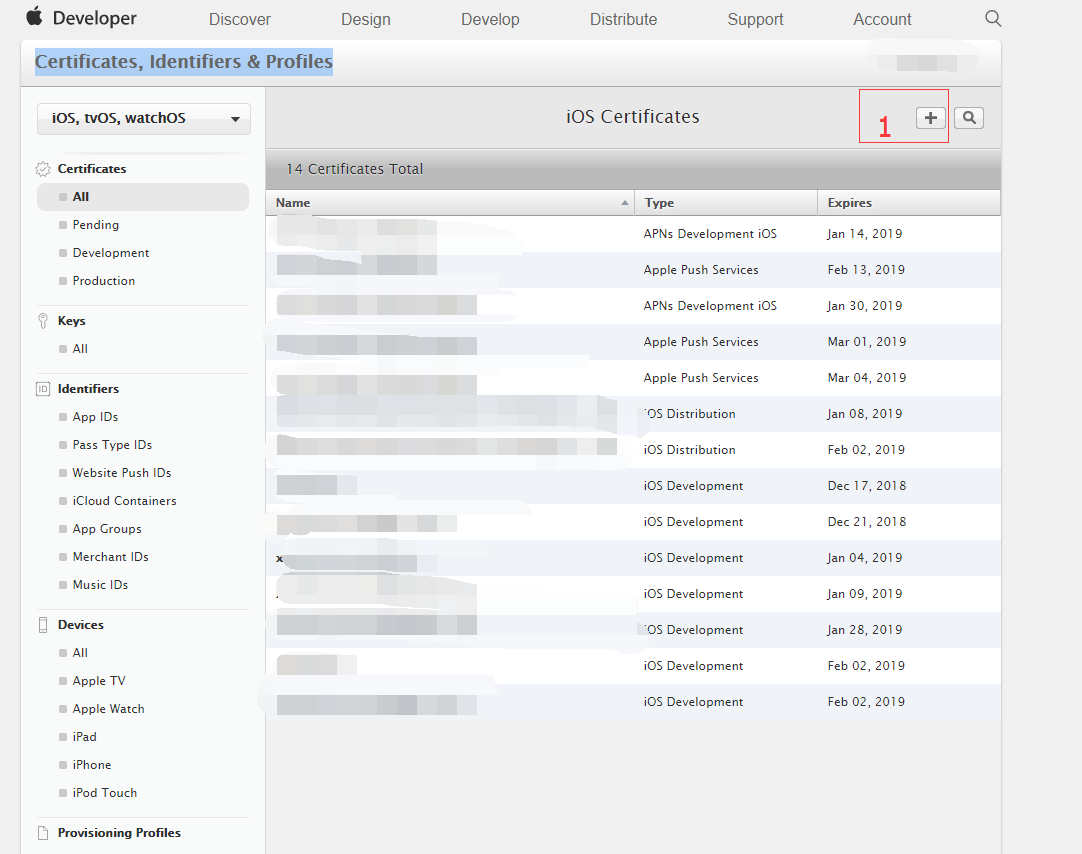Open the Distribute menu
This screenshot has height=854, width=1082.
click(x=623, y=19)
